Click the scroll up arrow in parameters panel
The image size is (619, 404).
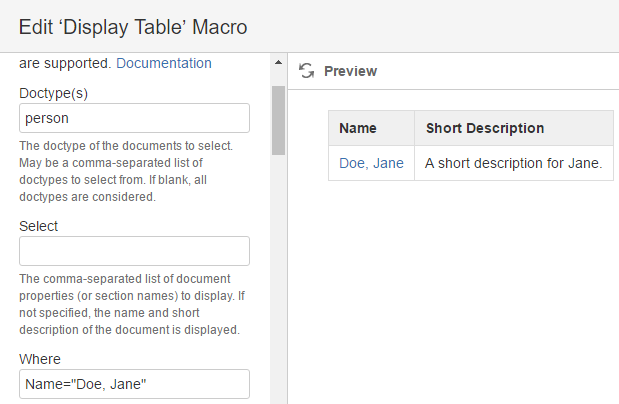pyautogui.click(x=278, y=64)
